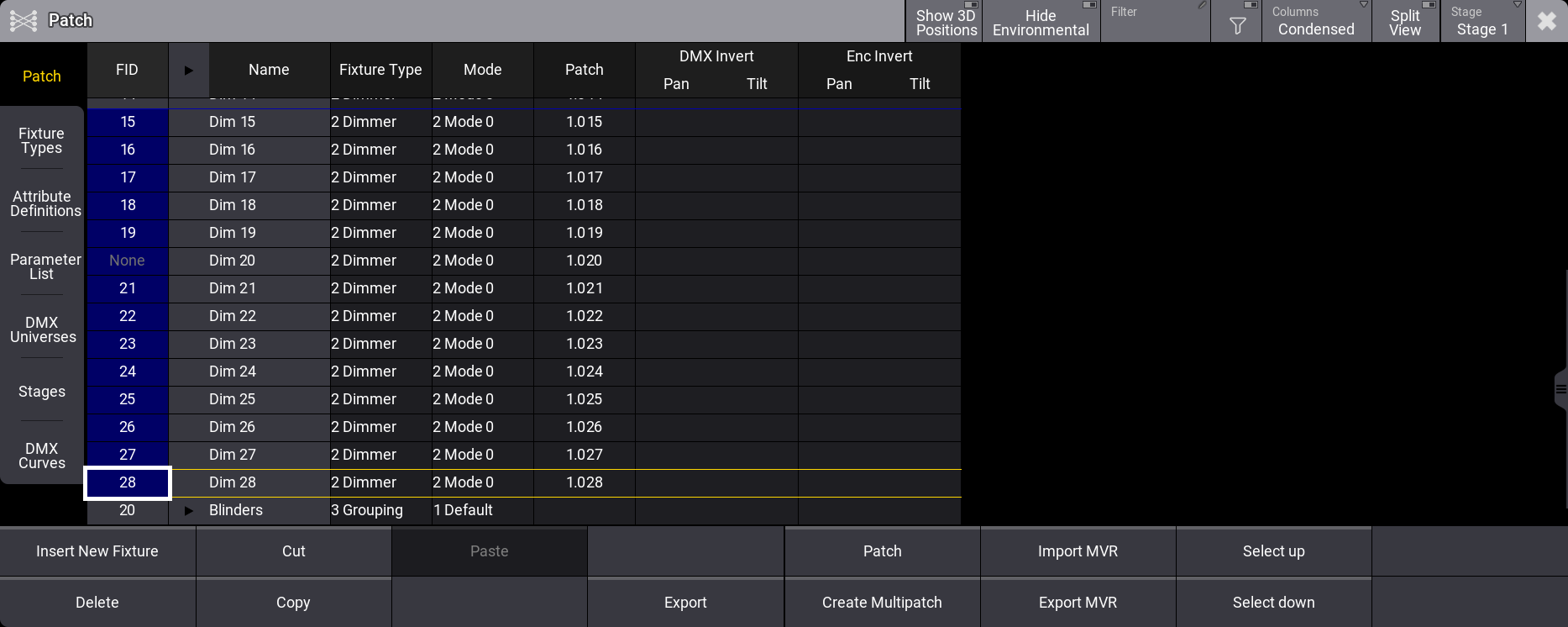The height and width of the screenshot is (627, 1568).
Task: Click the arrow icon in the FID header
Action: point(189,71)
